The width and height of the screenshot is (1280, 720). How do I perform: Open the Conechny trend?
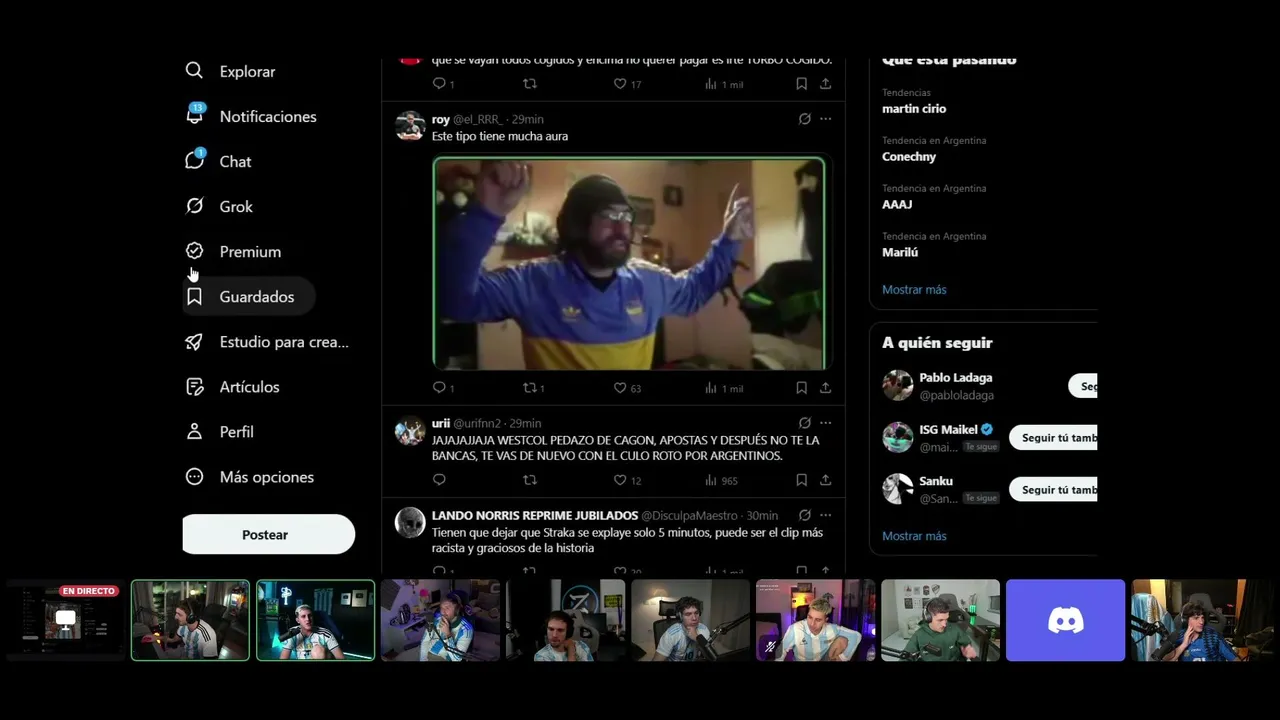[909, 157]
